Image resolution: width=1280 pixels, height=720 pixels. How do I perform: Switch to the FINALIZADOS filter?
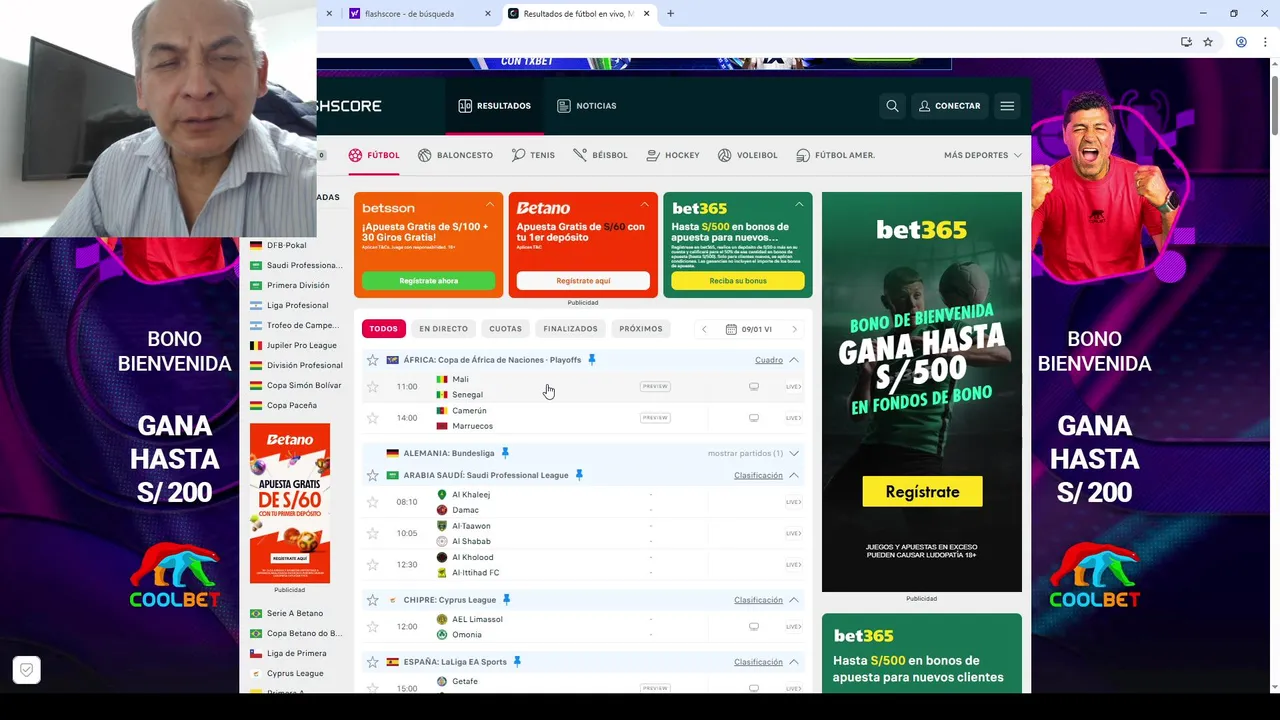point(570,329)
